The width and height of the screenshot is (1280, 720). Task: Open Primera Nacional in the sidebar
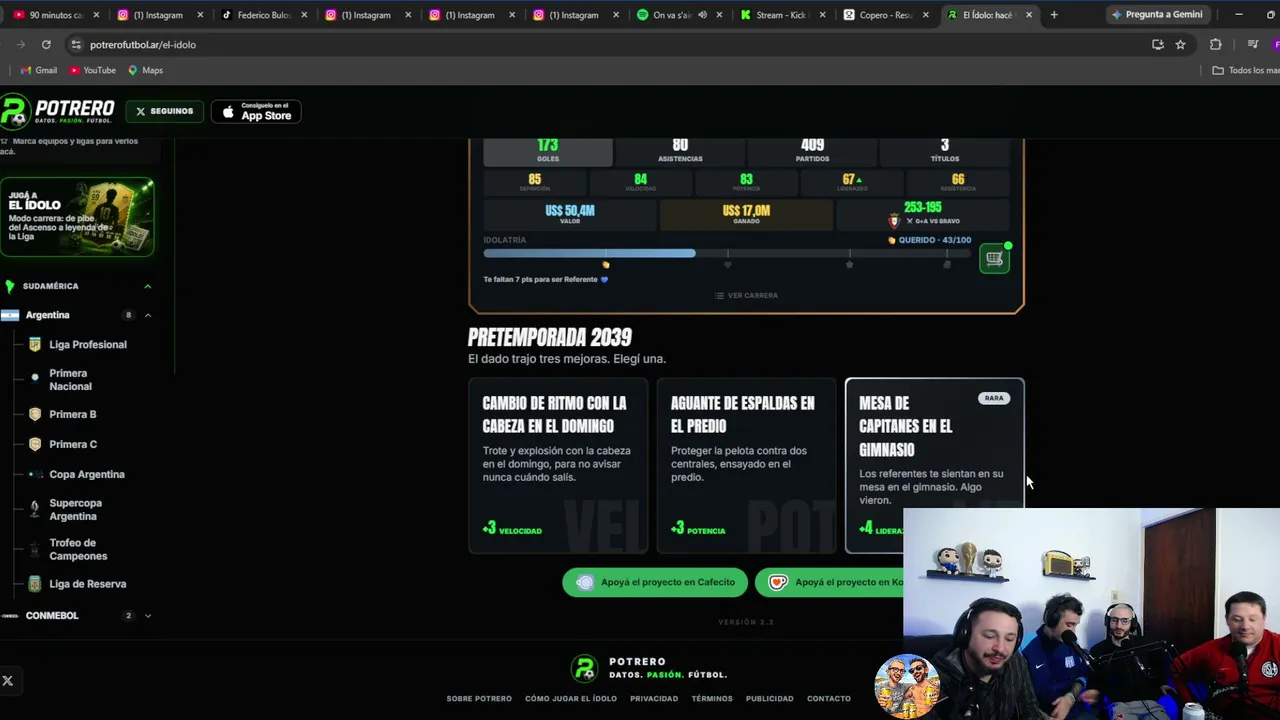point(70,380)
